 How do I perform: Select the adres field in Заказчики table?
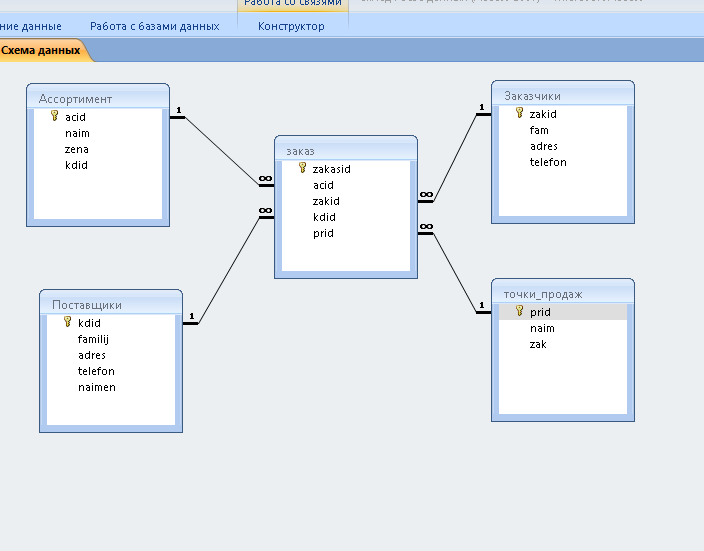click(563, 146)
